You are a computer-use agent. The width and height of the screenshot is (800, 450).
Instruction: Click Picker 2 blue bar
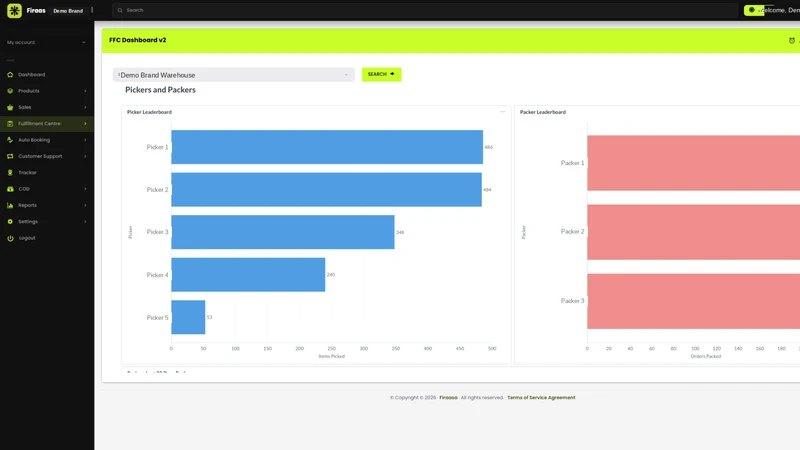[327, 190]
